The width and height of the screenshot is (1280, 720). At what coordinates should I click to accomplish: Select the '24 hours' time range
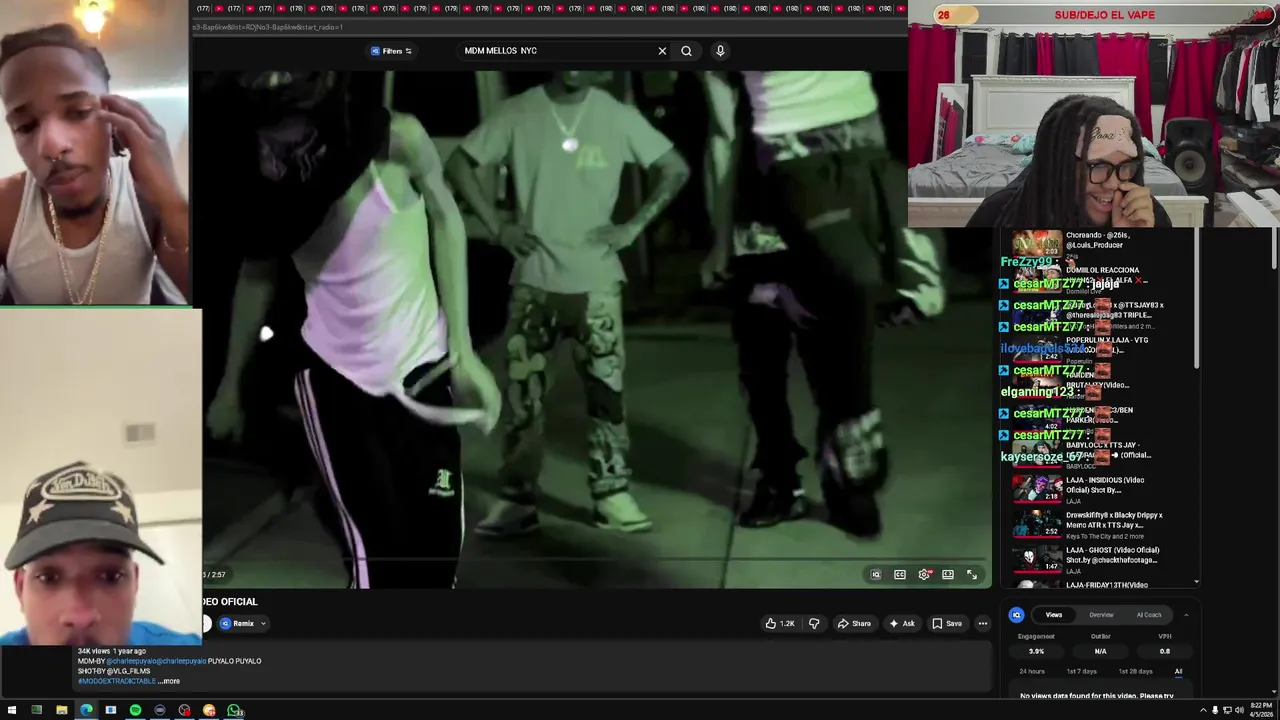[x=1032, y=672]
